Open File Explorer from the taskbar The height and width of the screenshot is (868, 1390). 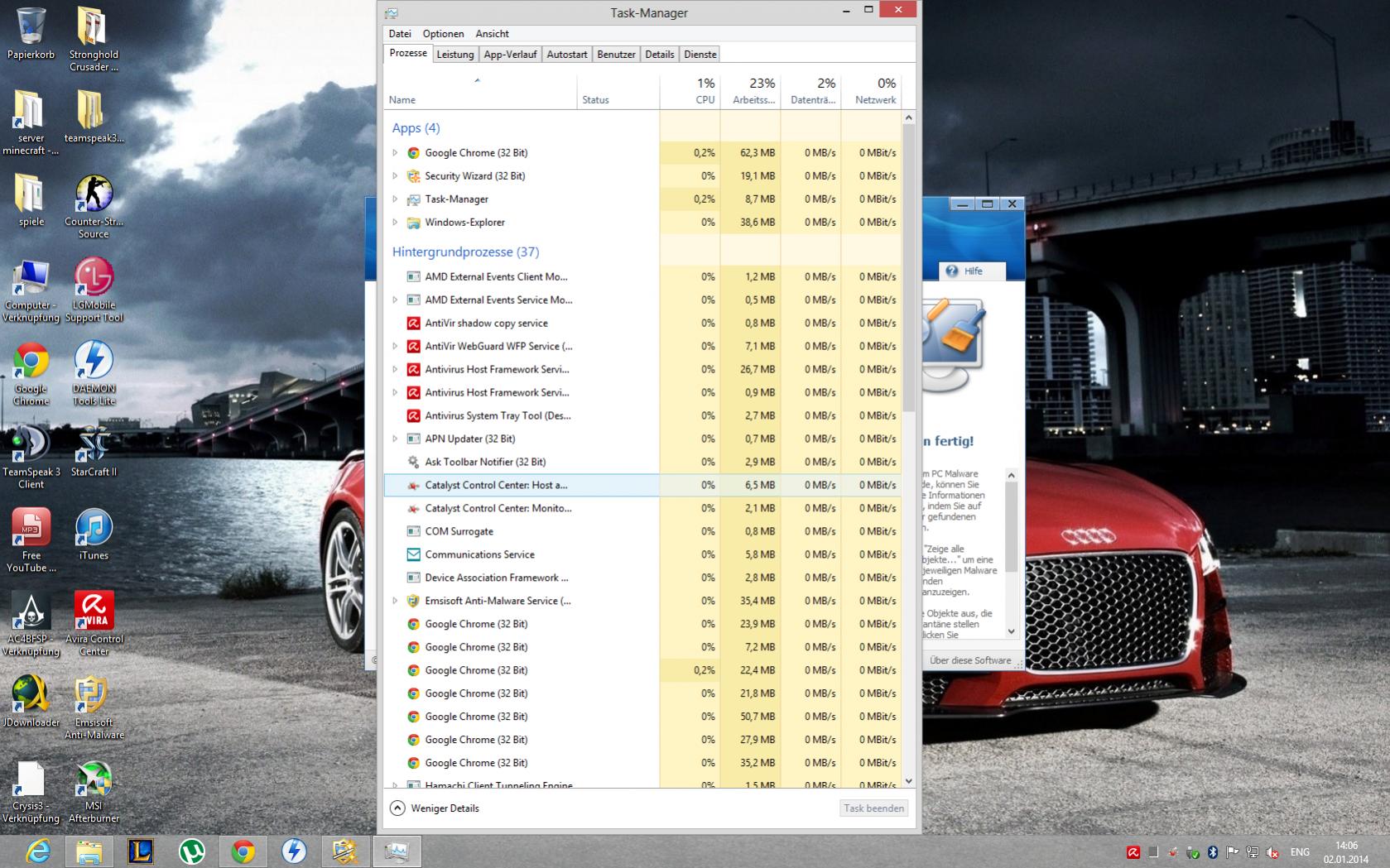coord(89,851)
